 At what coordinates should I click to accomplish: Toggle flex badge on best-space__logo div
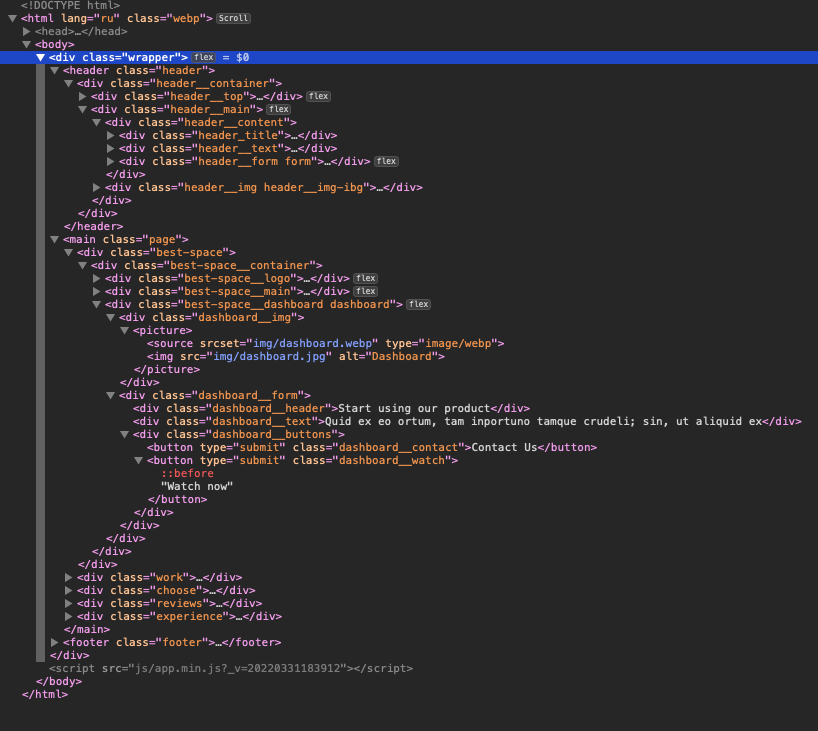[x=365, y=279]
